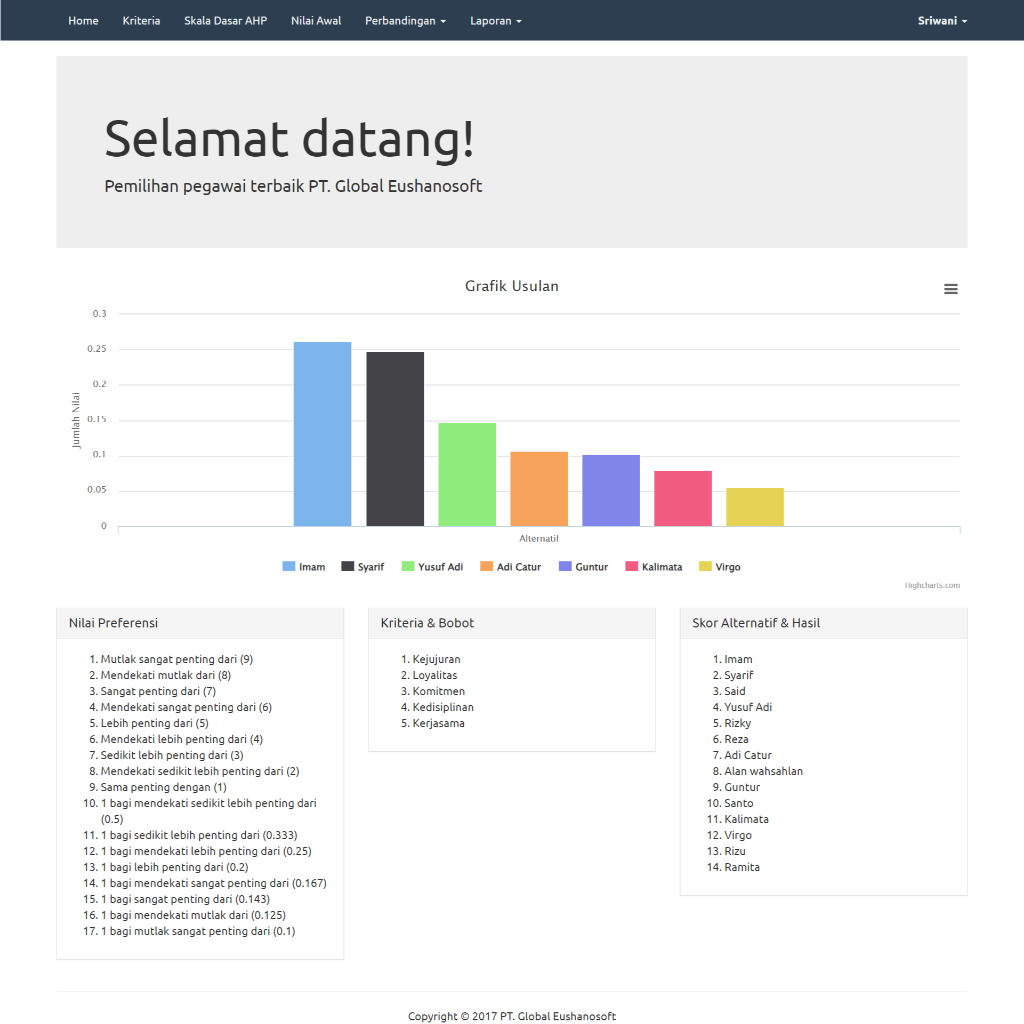
Task: Open the Highcharts chart context menu
Action: pos(950,288)
